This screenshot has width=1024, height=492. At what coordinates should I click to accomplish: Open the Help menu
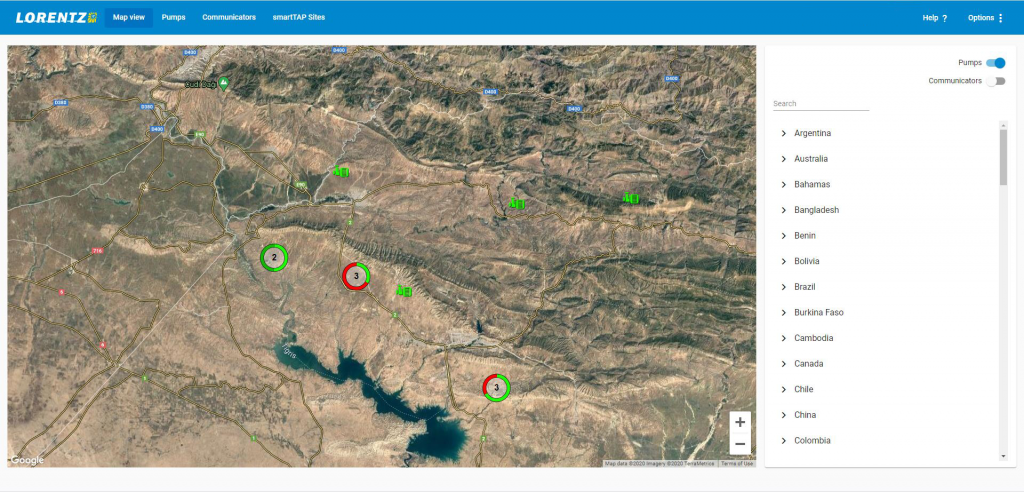[935, 18]
